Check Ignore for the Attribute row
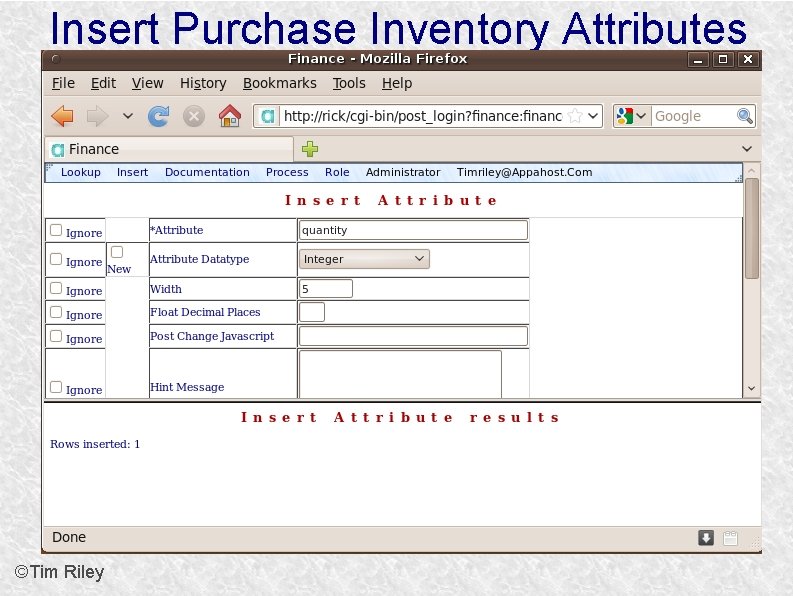Viewport: 793px width, 596px height. [56, 230]
